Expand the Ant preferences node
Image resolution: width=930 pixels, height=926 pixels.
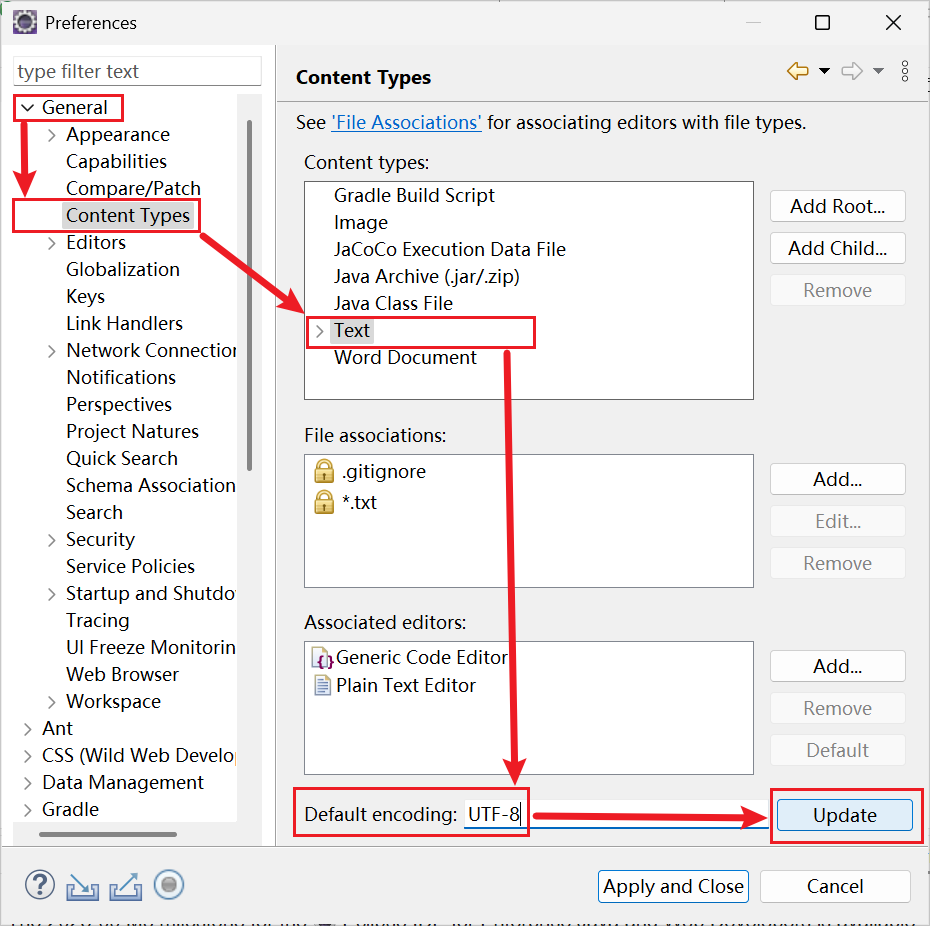pos(27,728)
